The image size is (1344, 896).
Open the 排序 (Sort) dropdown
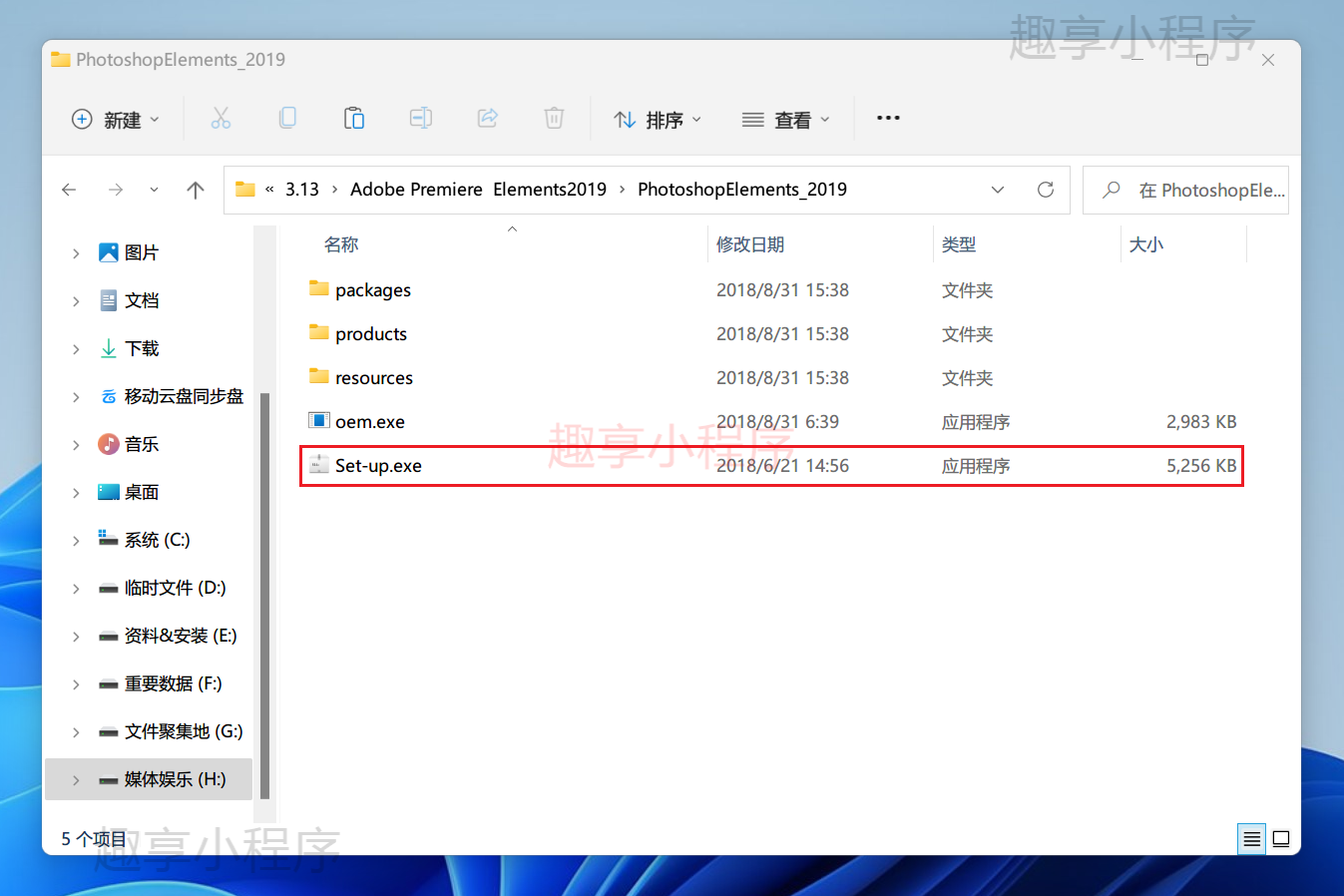pos(658,120)
